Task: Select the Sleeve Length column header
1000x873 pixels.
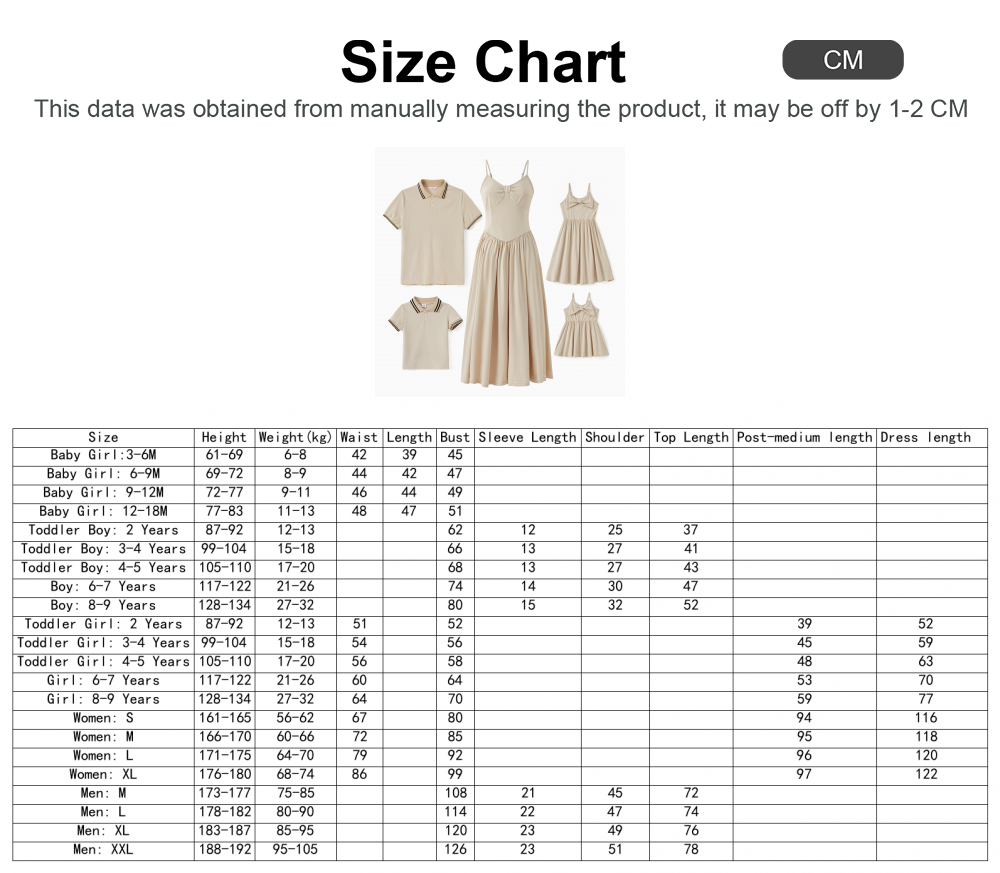Action: (527, 437)
